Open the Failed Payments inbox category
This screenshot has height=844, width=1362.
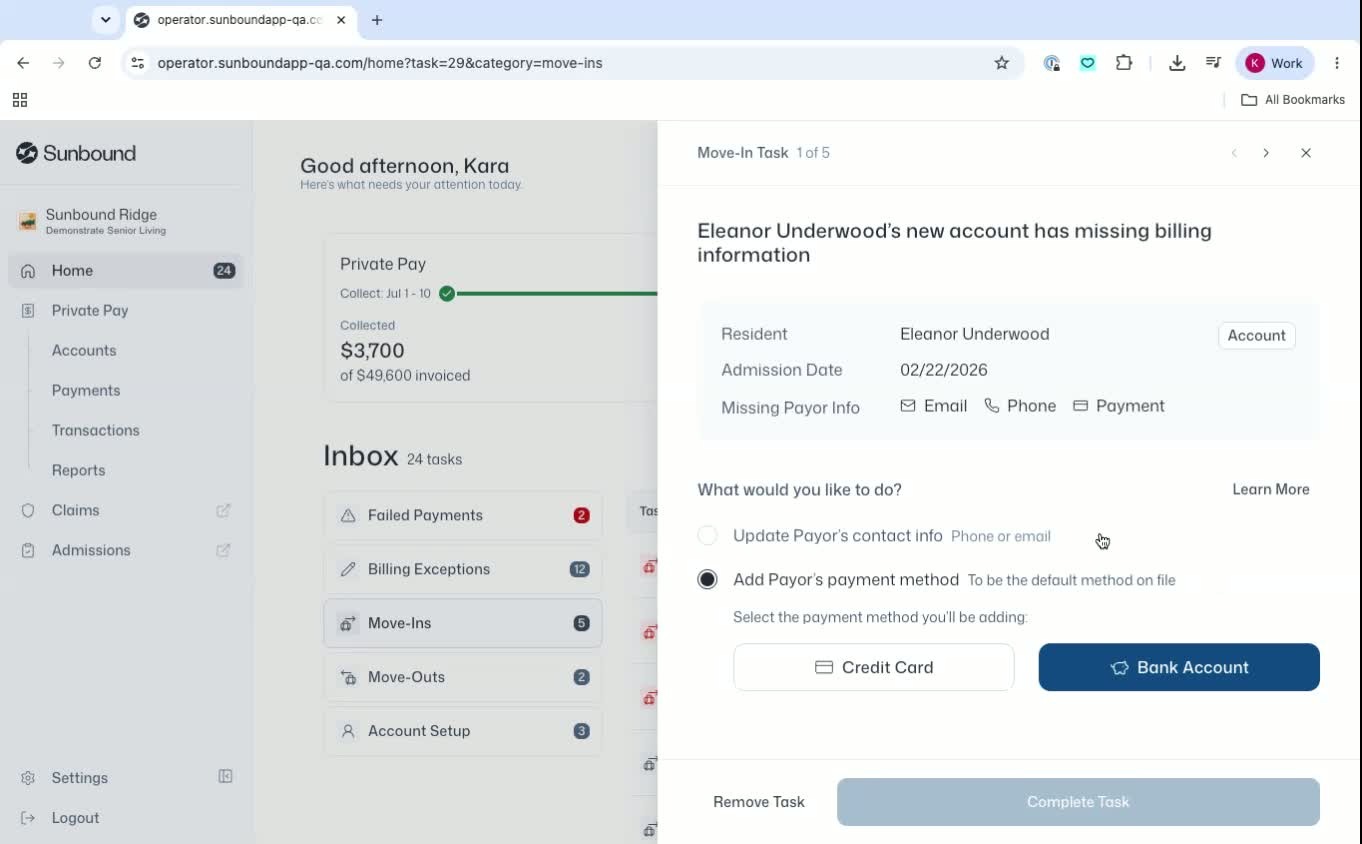coord(463,515)
